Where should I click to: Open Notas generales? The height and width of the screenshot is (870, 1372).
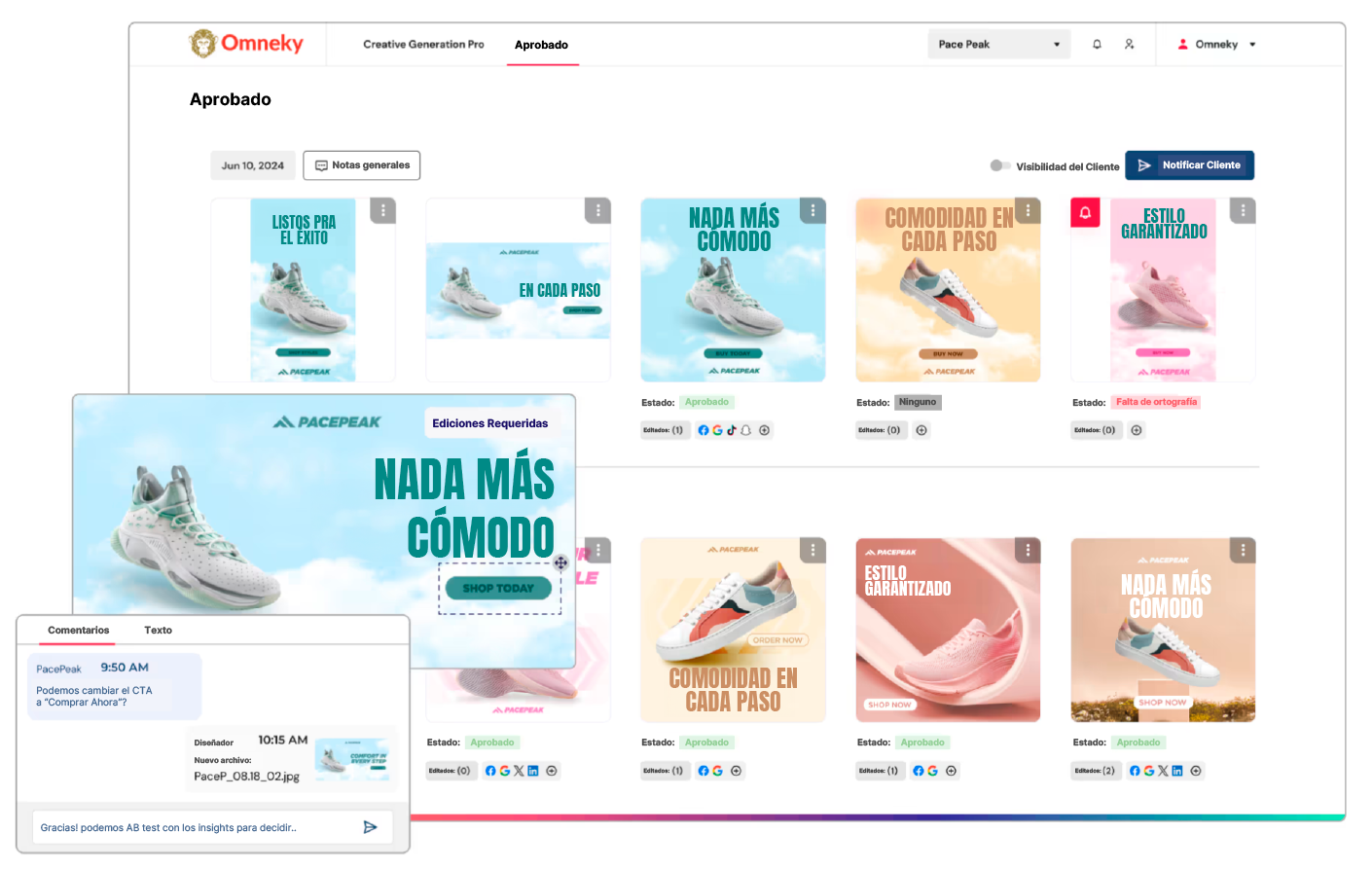point(362,165)
